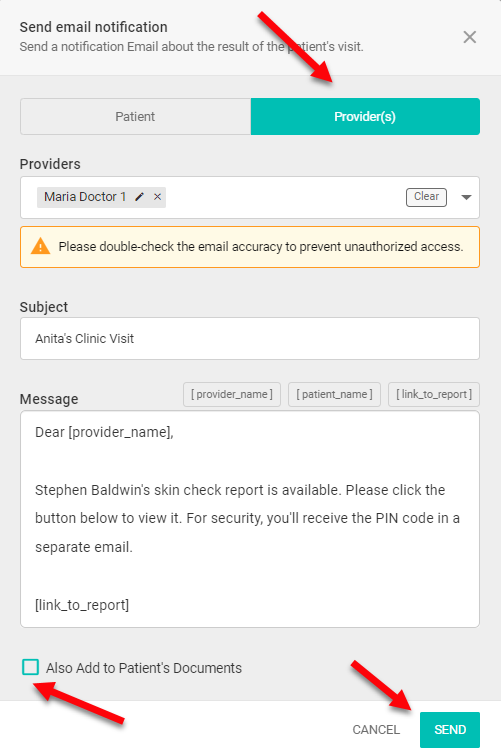Viewport: 501px width, 756px height.
Task: Click into the Subject input field
Action: coord(250,338)
